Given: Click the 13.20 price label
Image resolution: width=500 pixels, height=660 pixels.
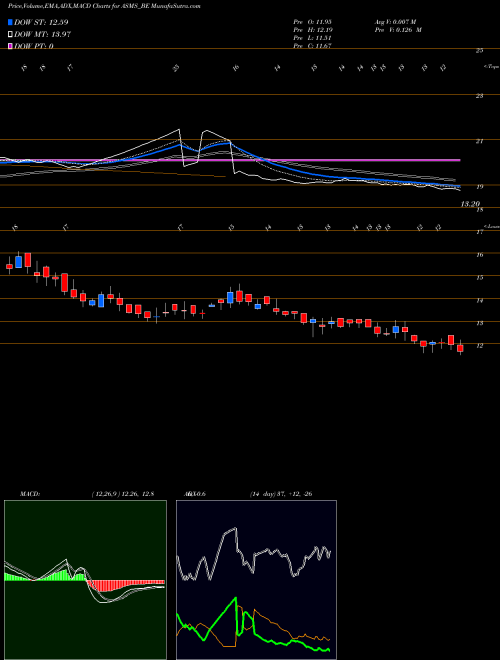Looking at the screenshot, I should (x=470, y=204).
